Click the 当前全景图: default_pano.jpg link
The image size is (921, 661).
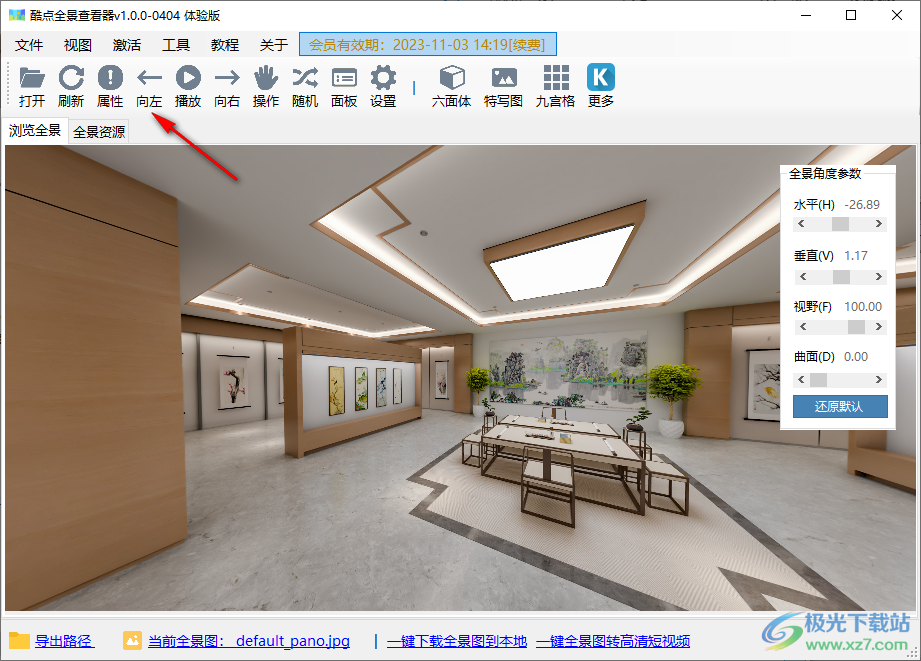[249, 641]
